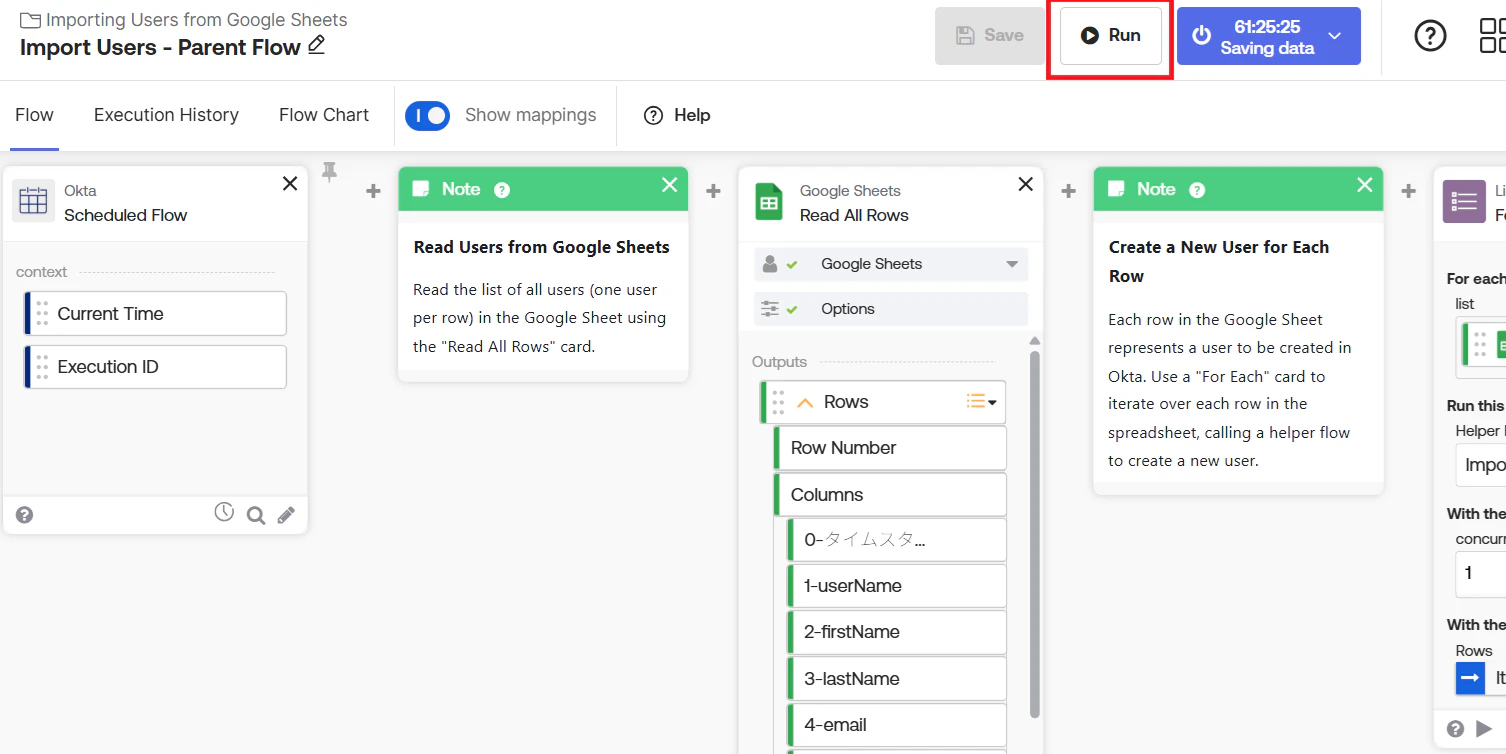
Task: Close the Read Users from Google Sheets note
Action: point(670,185)
